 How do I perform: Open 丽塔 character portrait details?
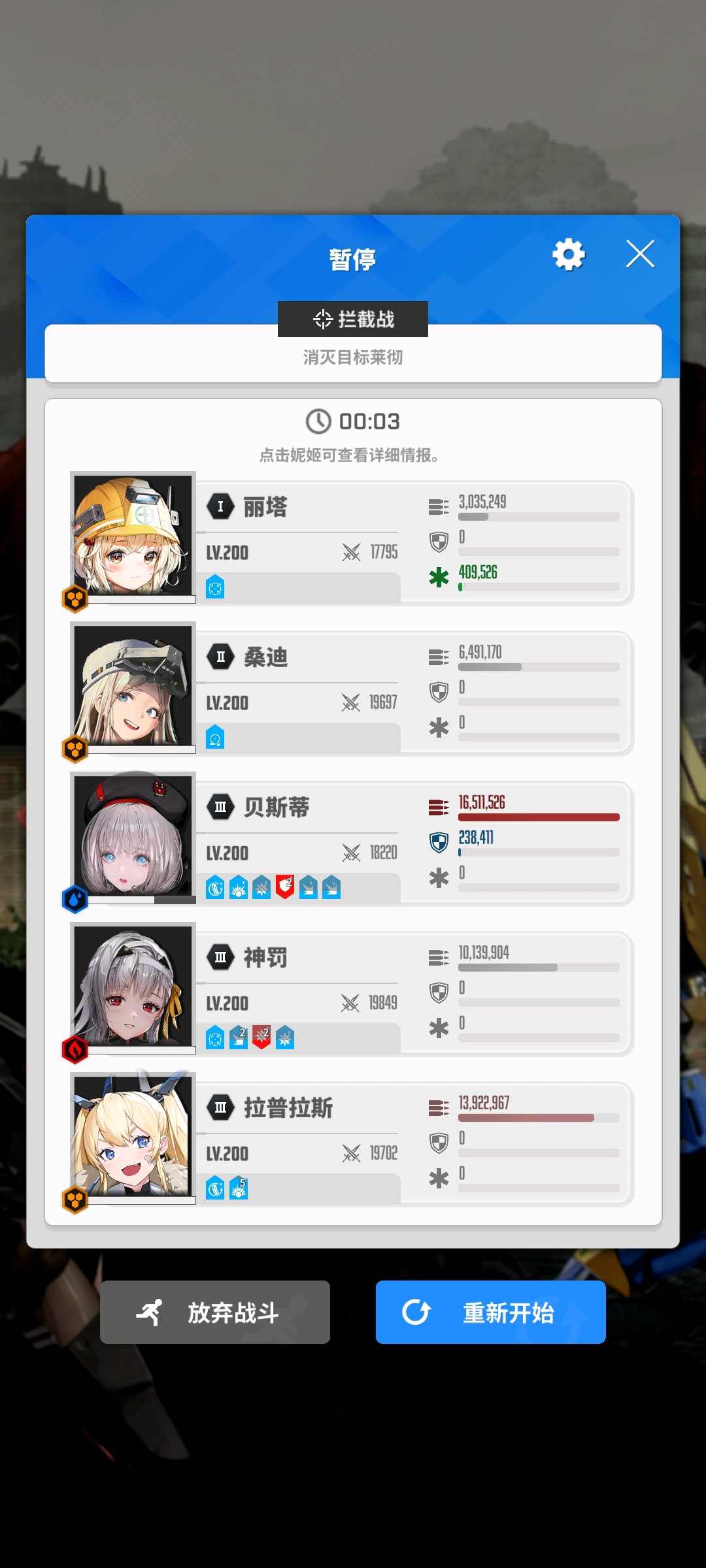point(133,536)
